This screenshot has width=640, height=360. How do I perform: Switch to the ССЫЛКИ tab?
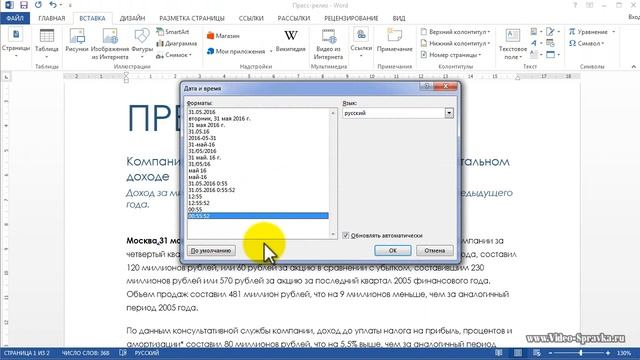click(x=251, y=18)
